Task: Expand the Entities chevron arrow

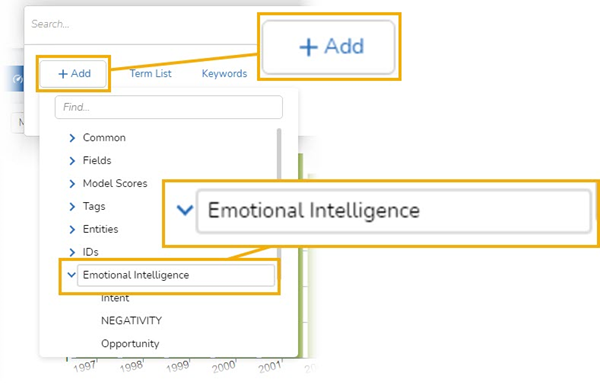Action: click(x=72, y=229)
